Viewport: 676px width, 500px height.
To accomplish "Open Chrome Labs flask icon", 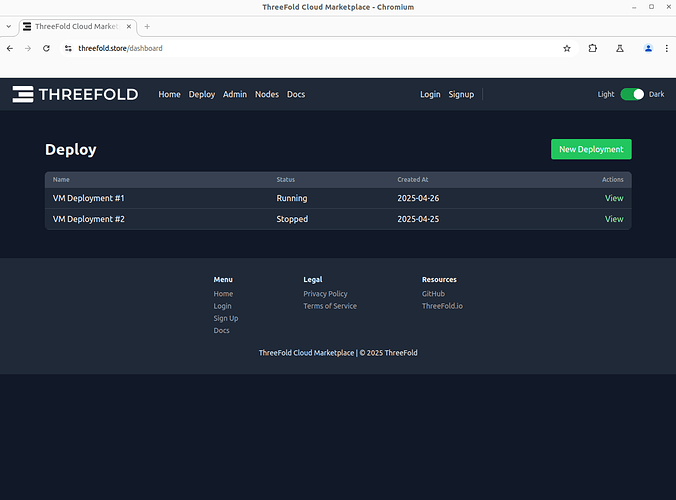I will [620, 48].
